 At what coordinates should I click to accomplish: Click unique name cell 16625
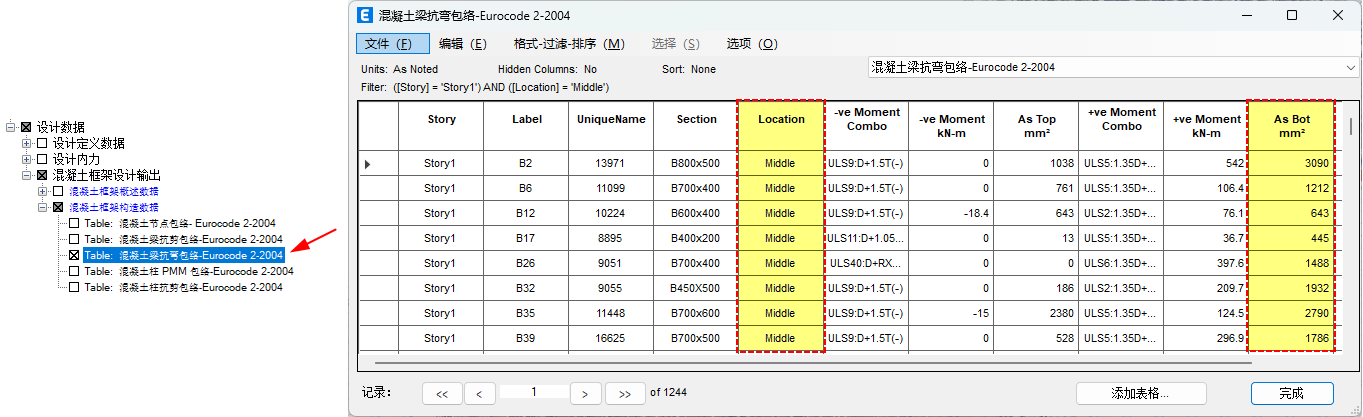pyautogui.click(x=610, y=338)
